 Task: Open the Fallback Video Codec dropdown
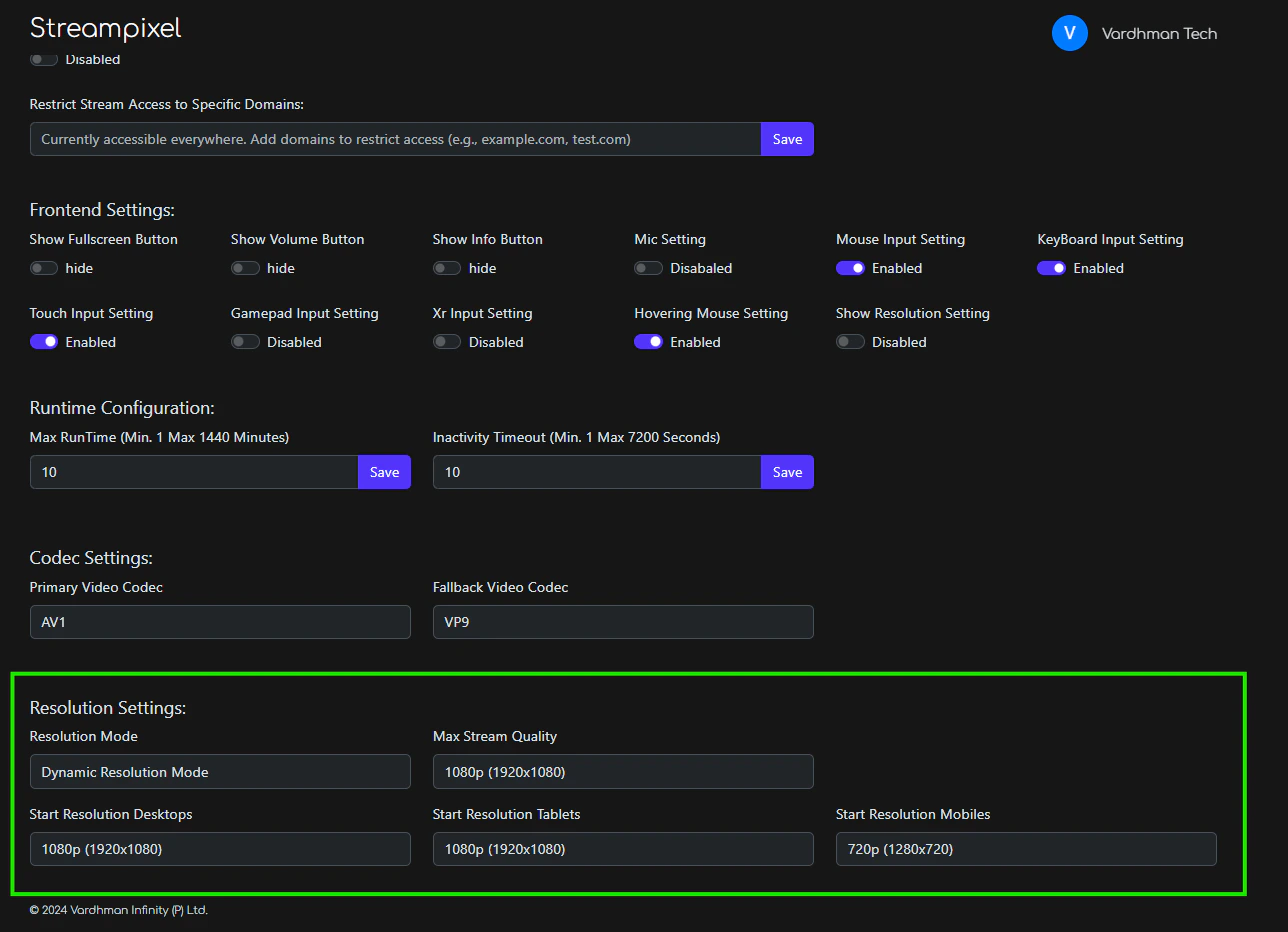pos(623,622)
